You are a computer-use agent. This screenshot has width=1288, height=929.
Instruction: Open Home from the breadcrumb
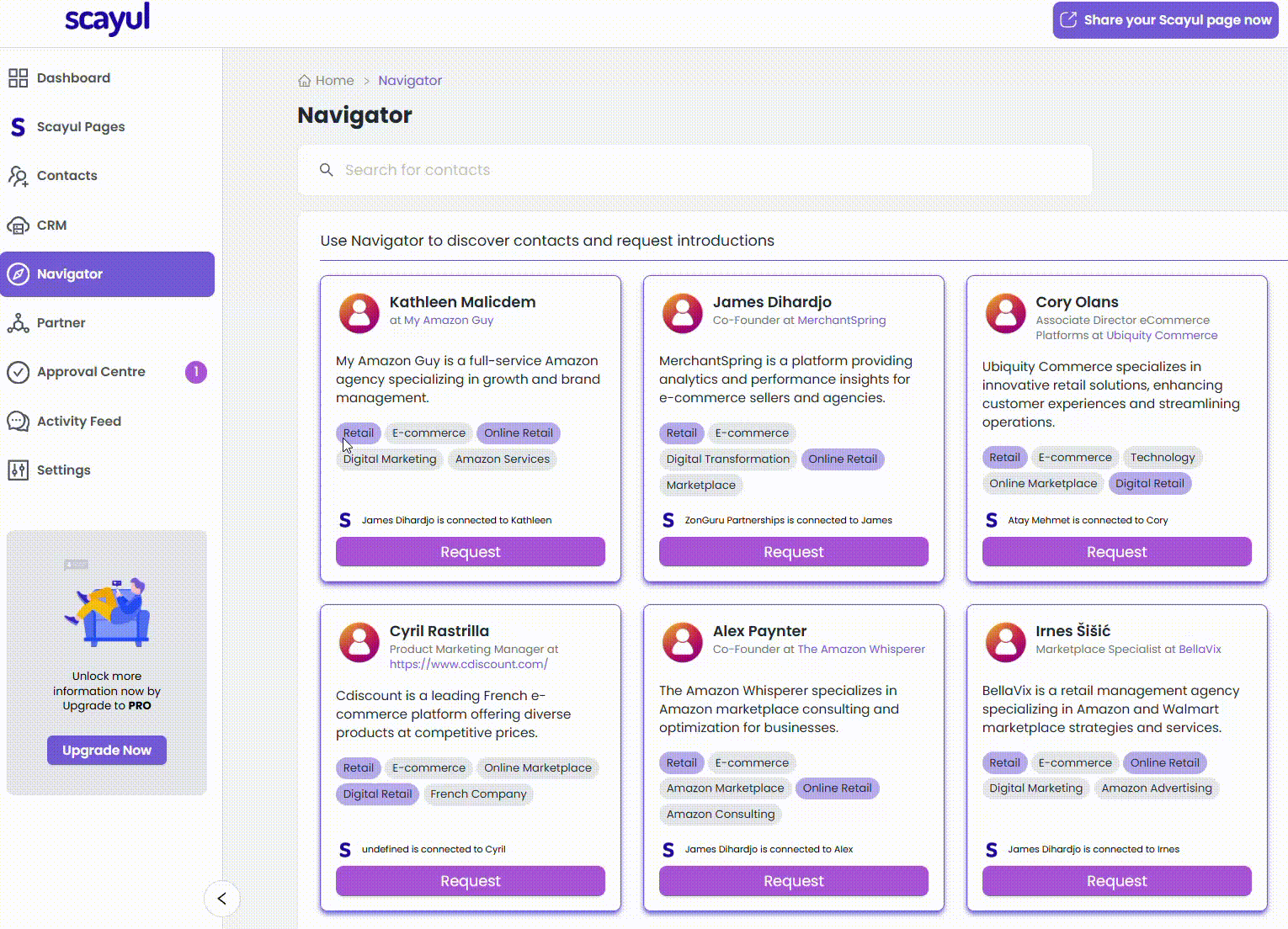tap(333, 80)
